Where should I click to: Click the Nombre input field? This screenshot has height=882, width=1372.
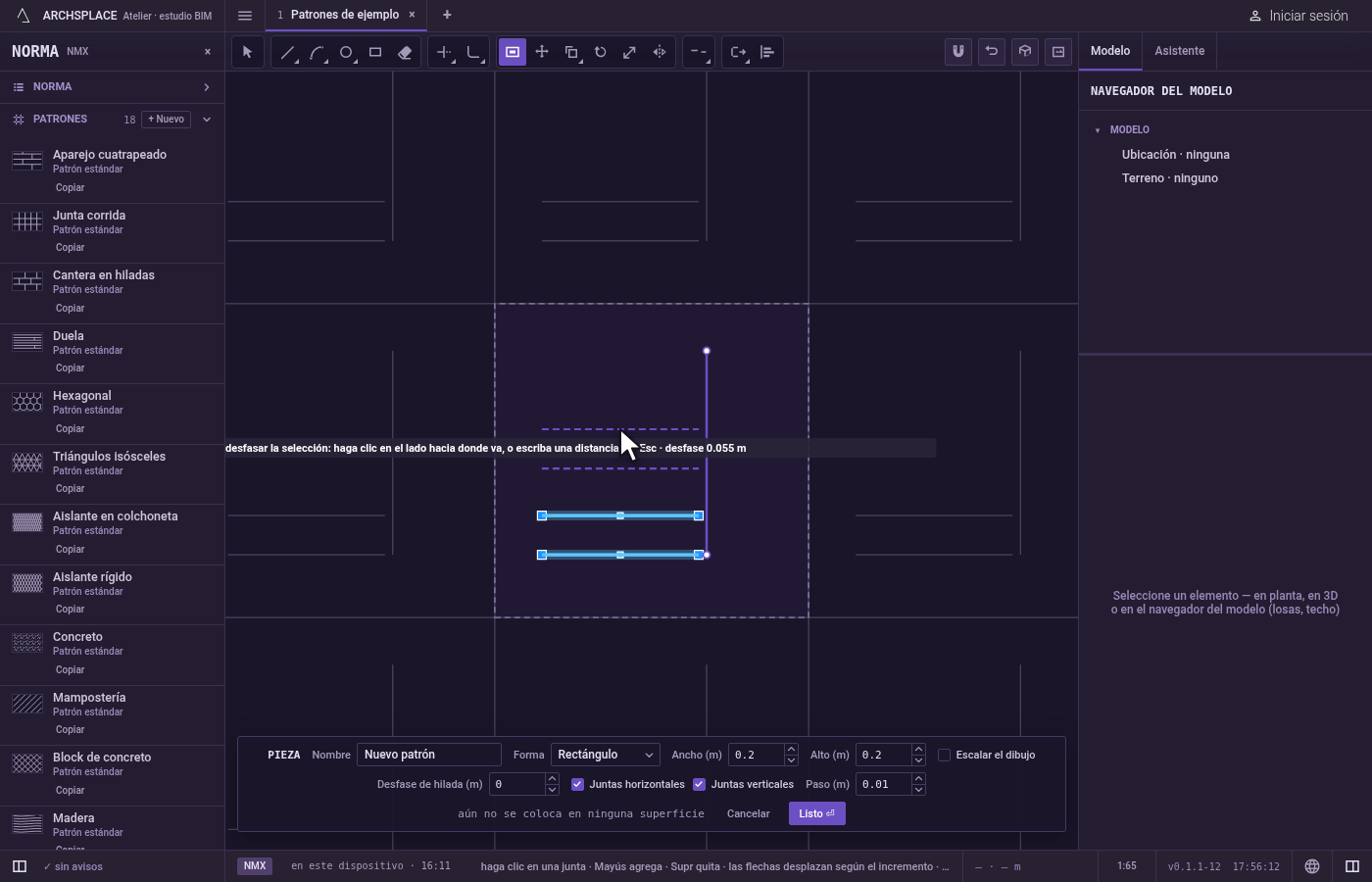click(429, 755)
